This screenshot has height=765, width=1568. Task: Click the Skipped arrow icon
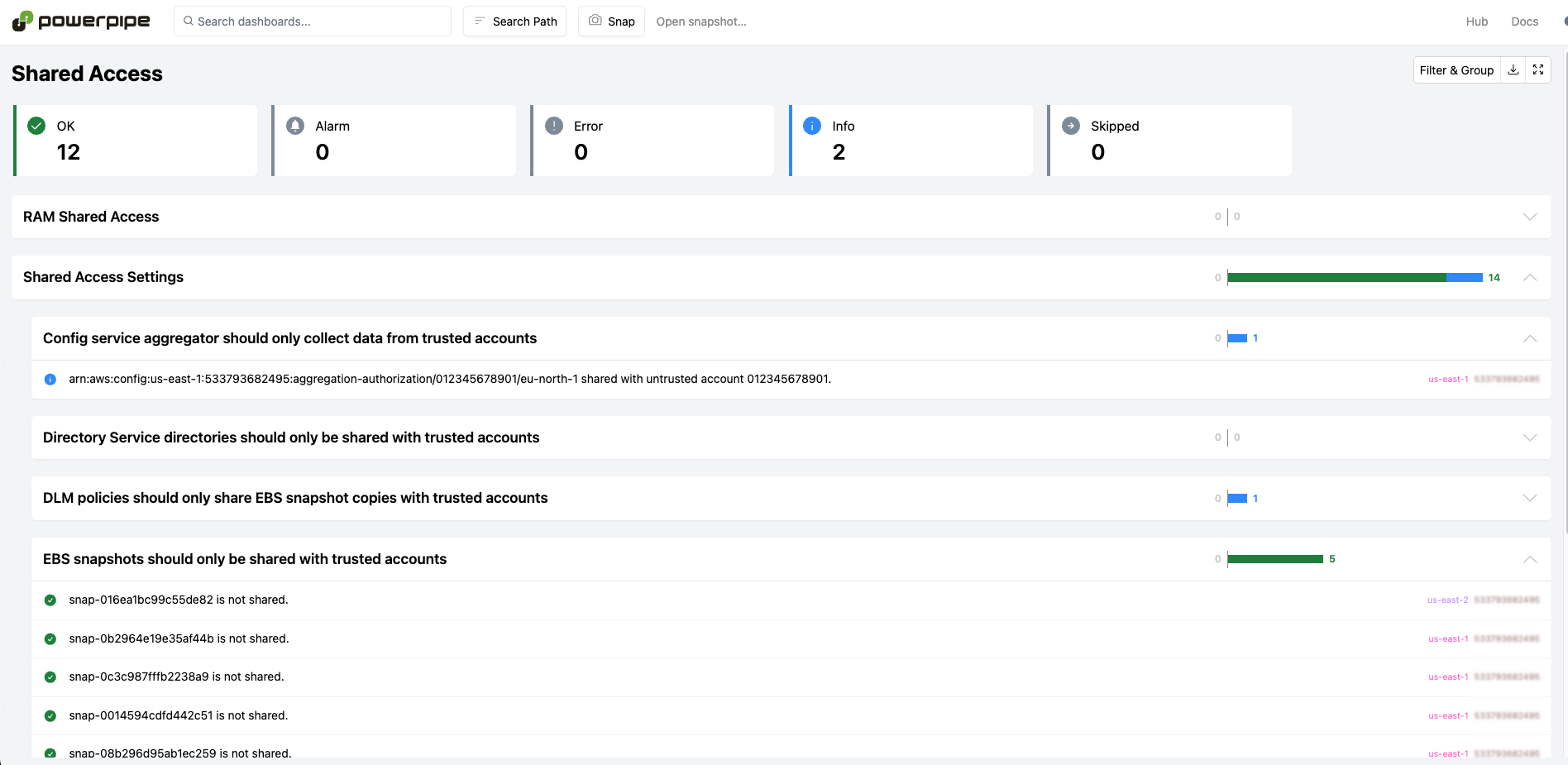pos(1071,126)
